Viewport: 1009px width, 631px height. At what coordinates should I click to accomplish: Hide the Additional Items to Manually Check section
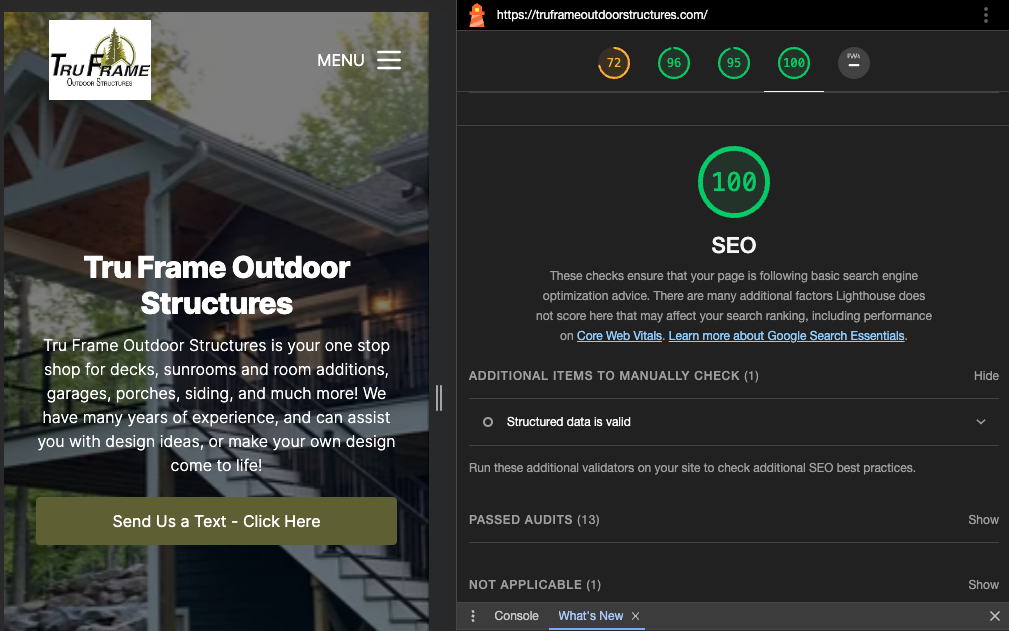pos(985,375)
